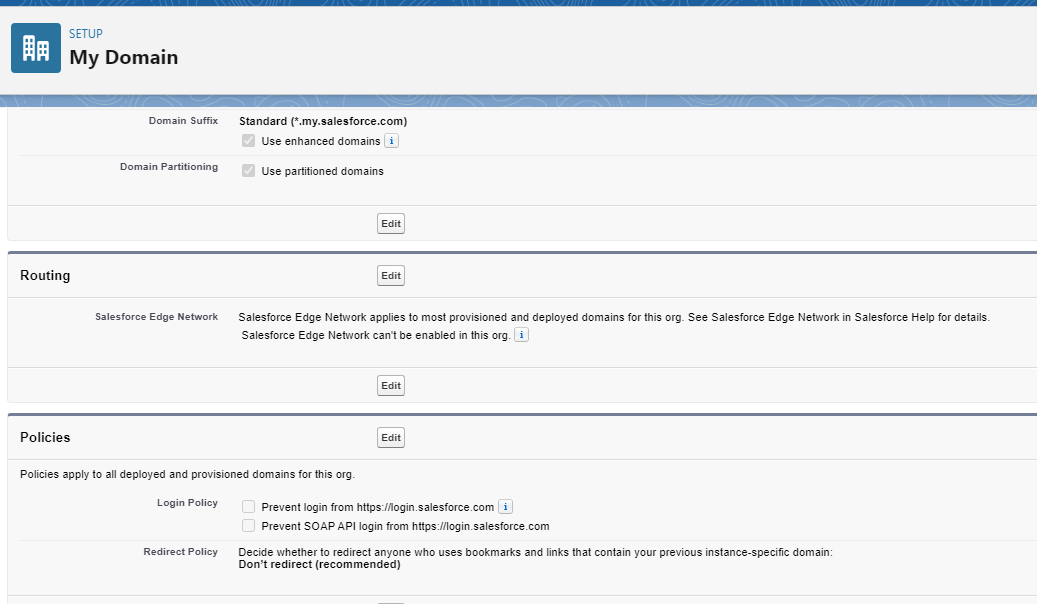Select the 'Decide whether to redirect anyone' description
1037x604 pixels.
click(x=535, y=552)
